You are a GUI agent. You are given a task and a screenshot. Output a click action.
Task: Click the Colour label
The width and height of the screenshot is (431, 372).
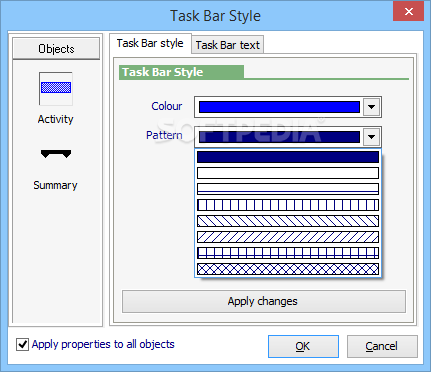coord(167,106)
